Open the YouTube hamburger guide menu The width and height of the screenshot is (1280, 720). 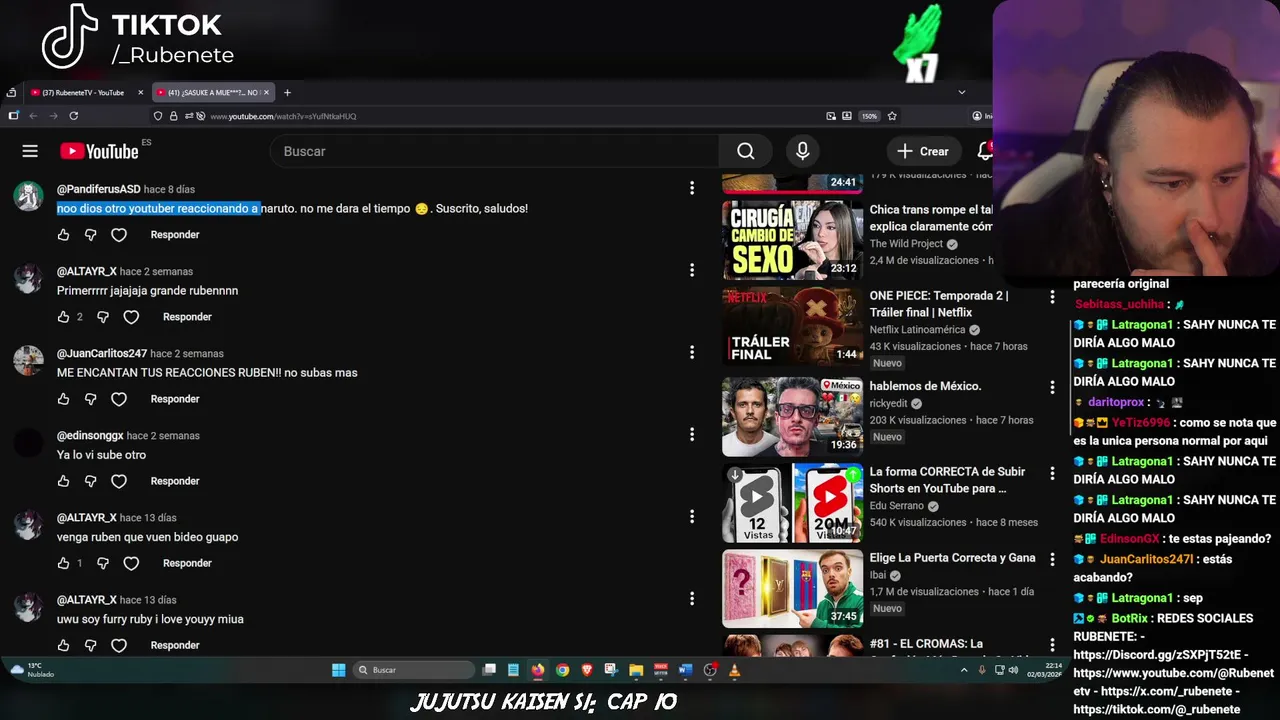pyautogui.click(x=30, y=151)
